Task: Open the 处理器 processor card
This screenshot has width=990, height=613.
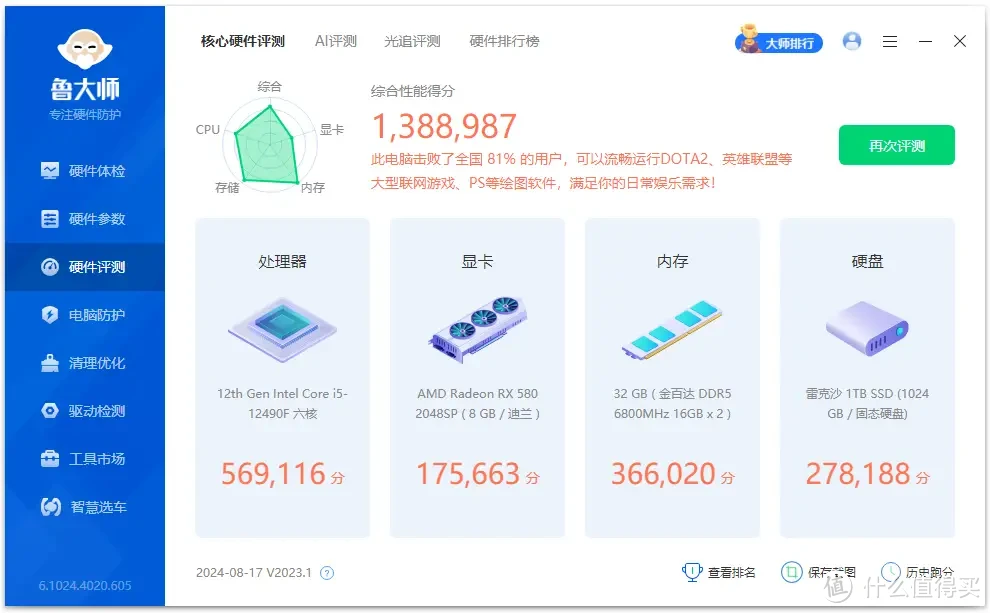Action: pyautogui.click(x=282, y=378)
